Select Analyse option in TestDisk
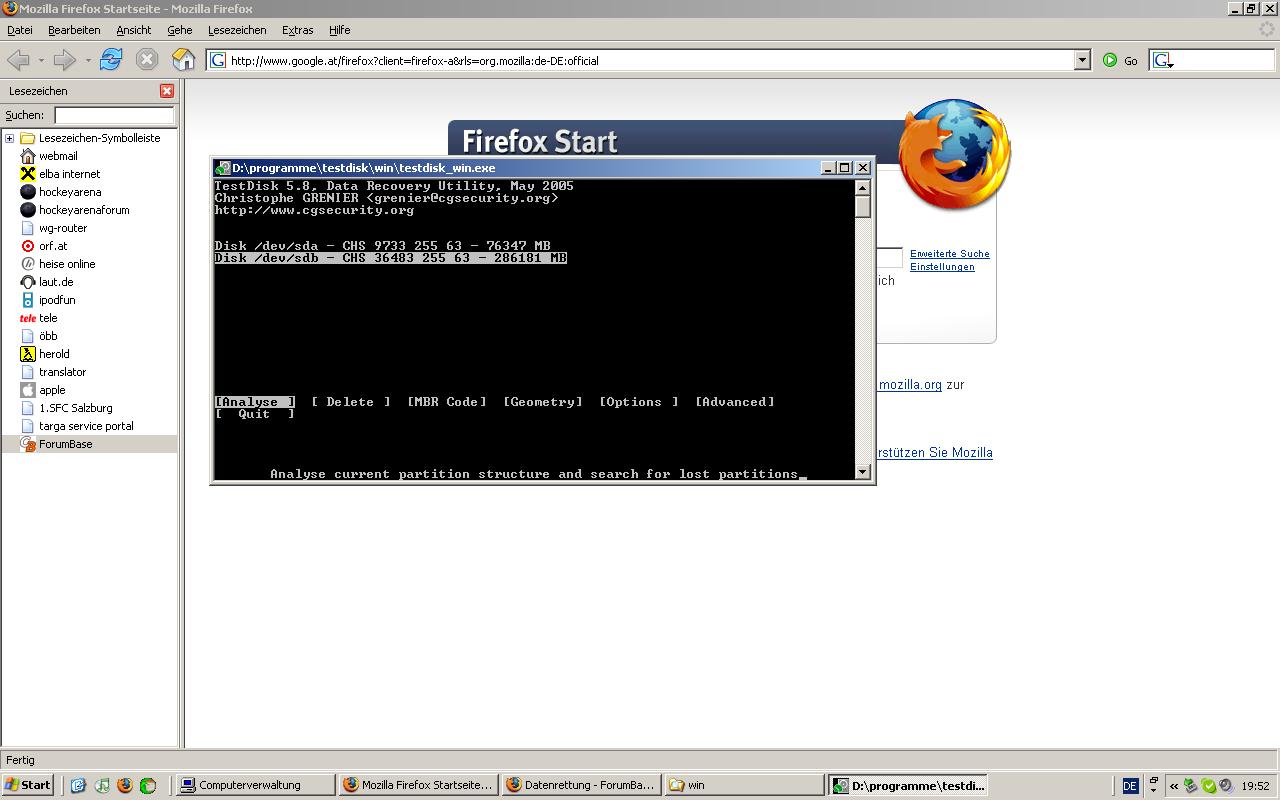 (255, 402)
